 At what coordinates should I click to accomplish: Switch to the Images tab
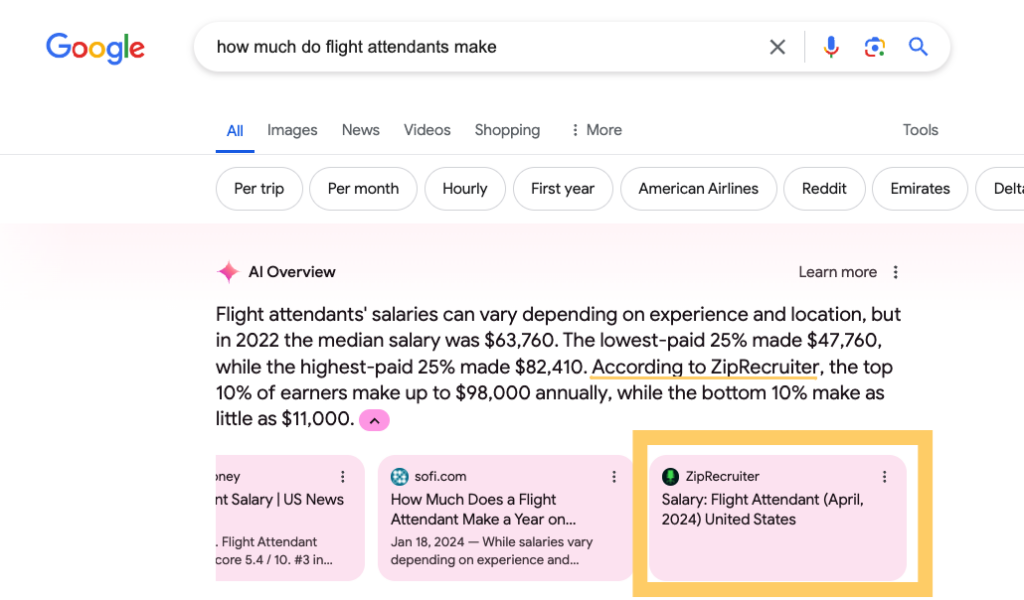(x=291, y=130)
